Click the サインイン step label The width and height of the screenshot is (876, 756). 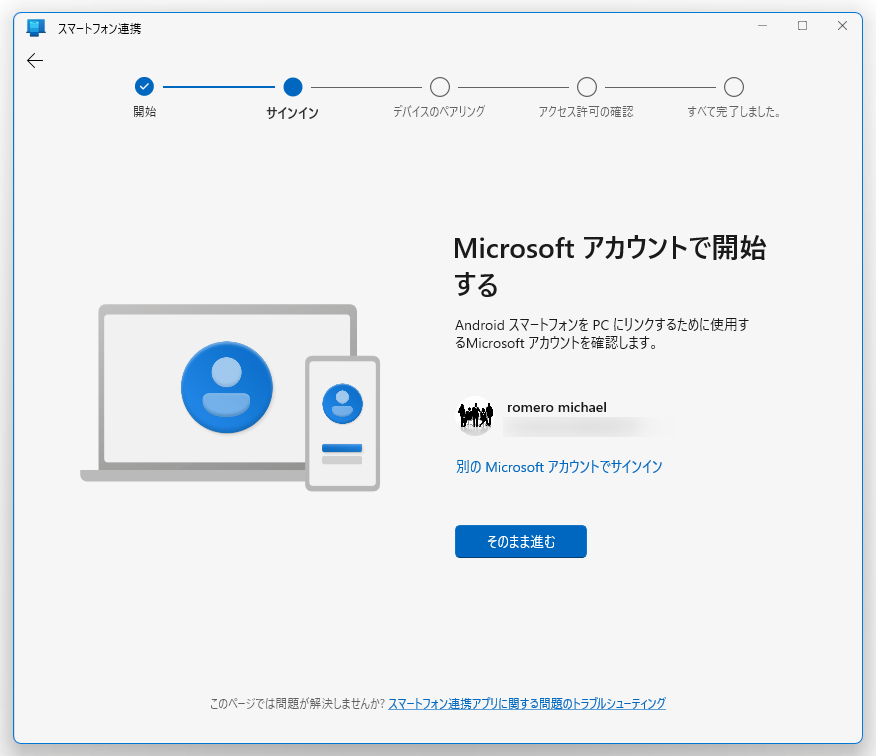pyautogui.click(x=292, y=113)
